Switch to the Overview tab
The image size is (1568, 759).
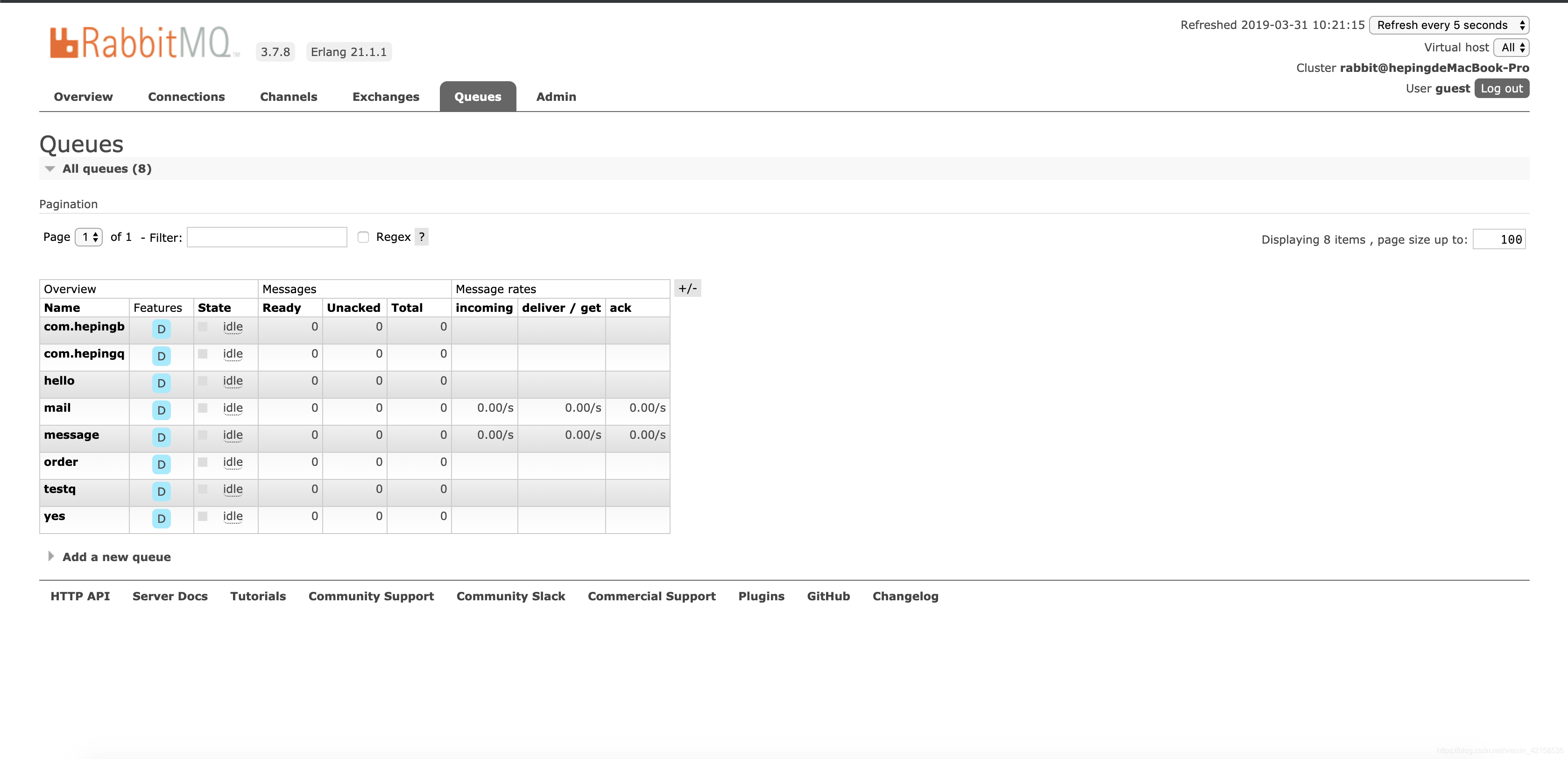point(84,97)
